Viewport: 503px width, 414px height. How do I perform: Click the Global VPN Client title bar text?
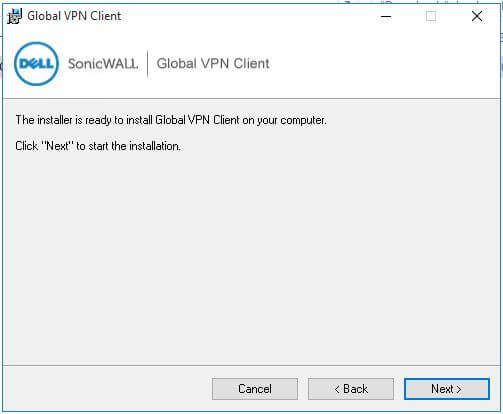click(x=74, y=16)
